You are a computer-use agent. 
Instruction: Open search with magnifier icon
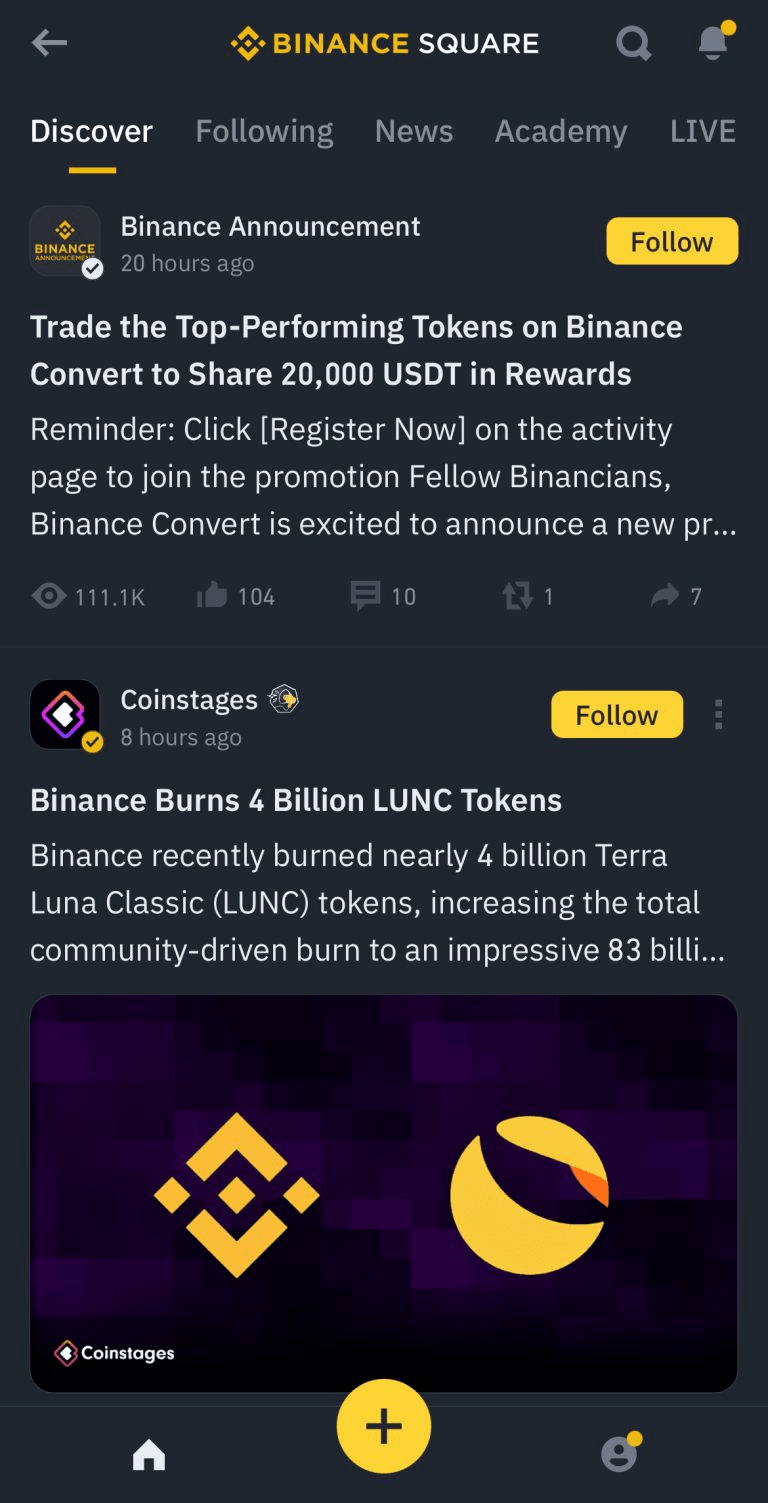click(x=633, y=43)
